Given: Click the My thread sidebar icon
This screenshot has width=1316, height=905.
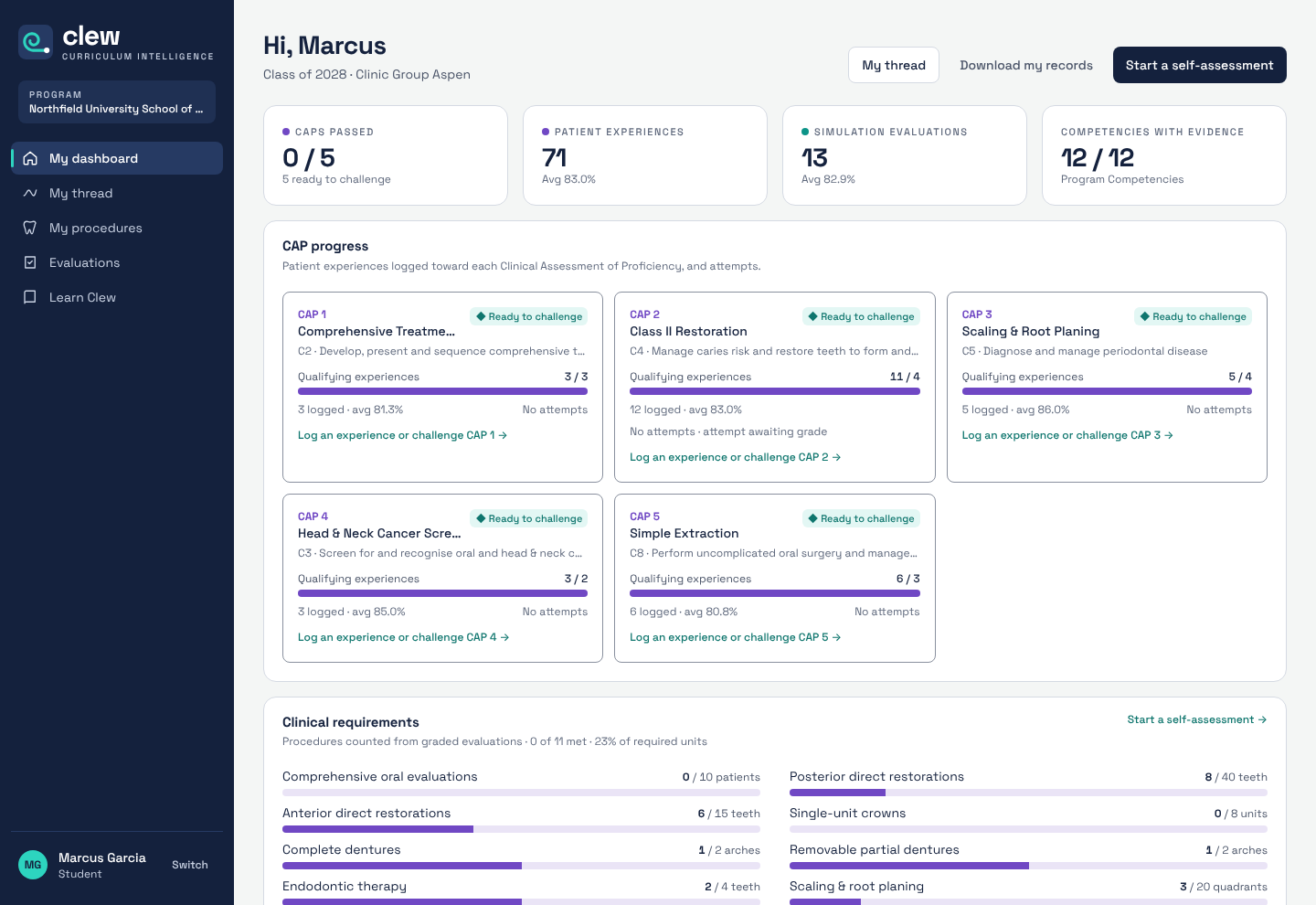Looking at the screenshot, I should (30, 193).
